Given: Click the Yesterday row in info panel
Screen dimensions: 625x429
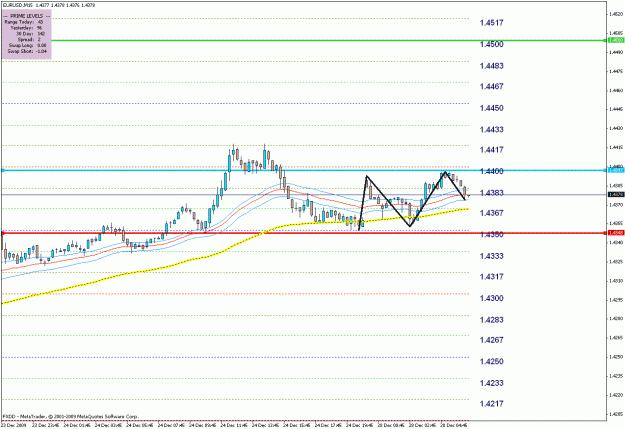Looking at the screenshot, I should pyautogui.click(x=26, y=28).
